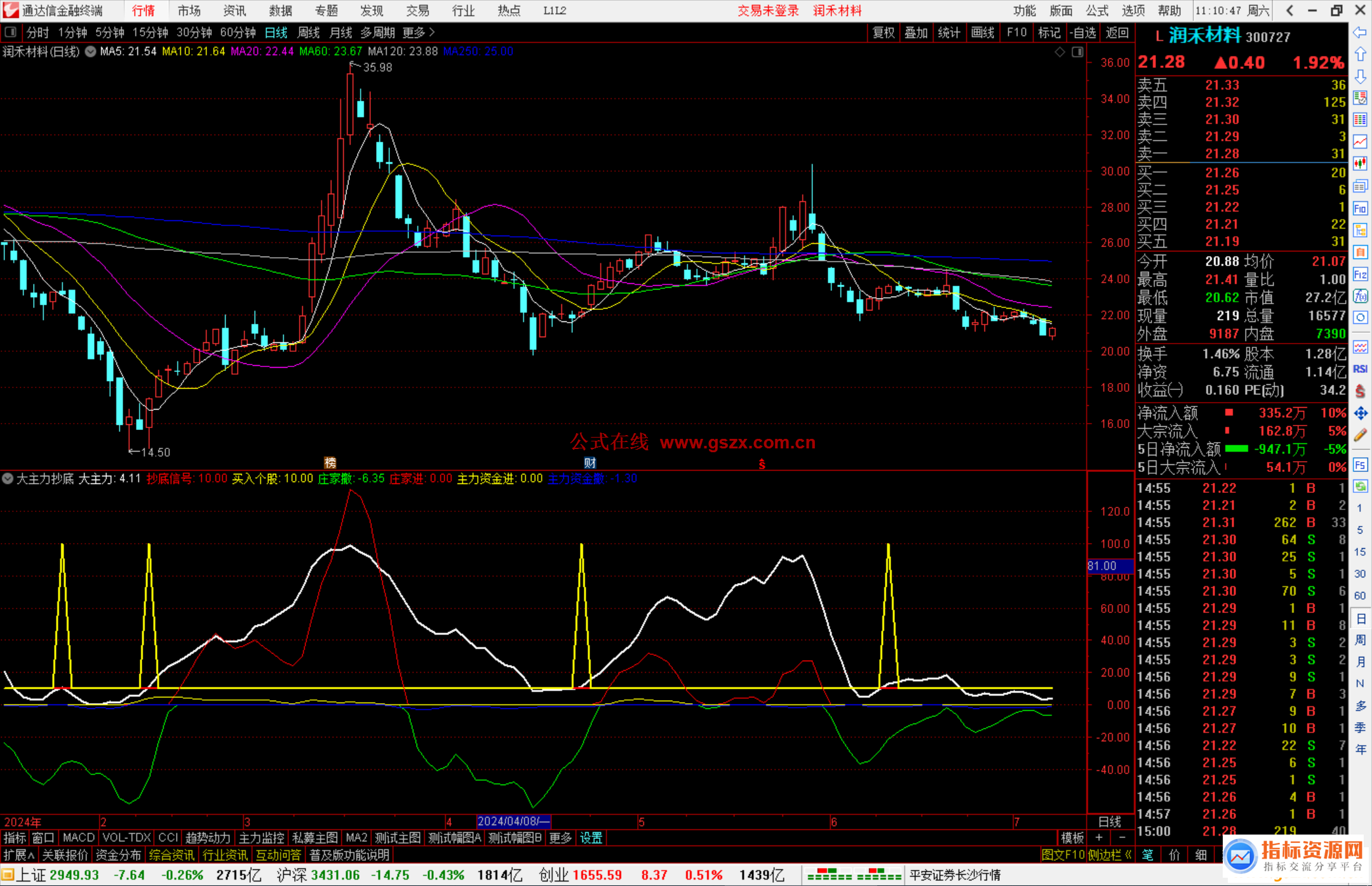
Task: Click the 复权 button
Action: 883,32
